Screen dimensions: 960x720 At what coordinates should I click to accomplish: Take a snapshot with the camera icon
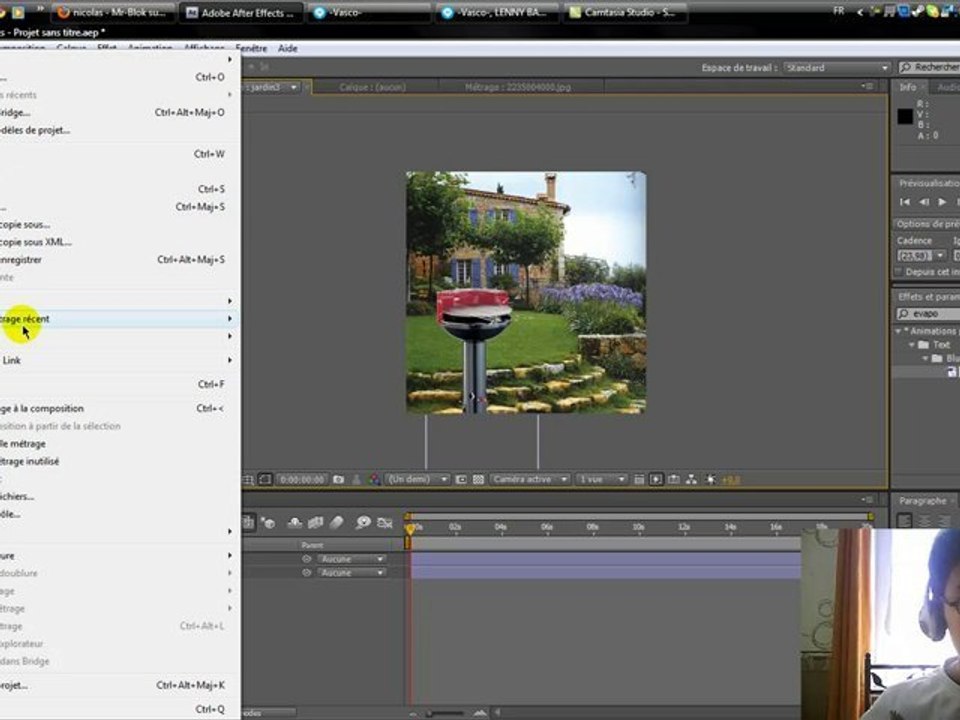tap(338, 479)
